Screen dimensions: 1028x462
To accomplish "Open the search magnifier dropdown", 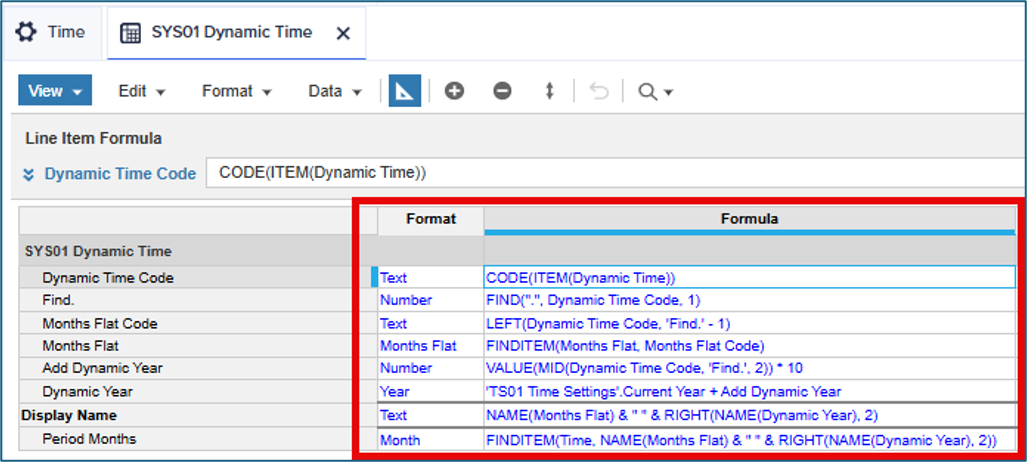I will (656, 92).
